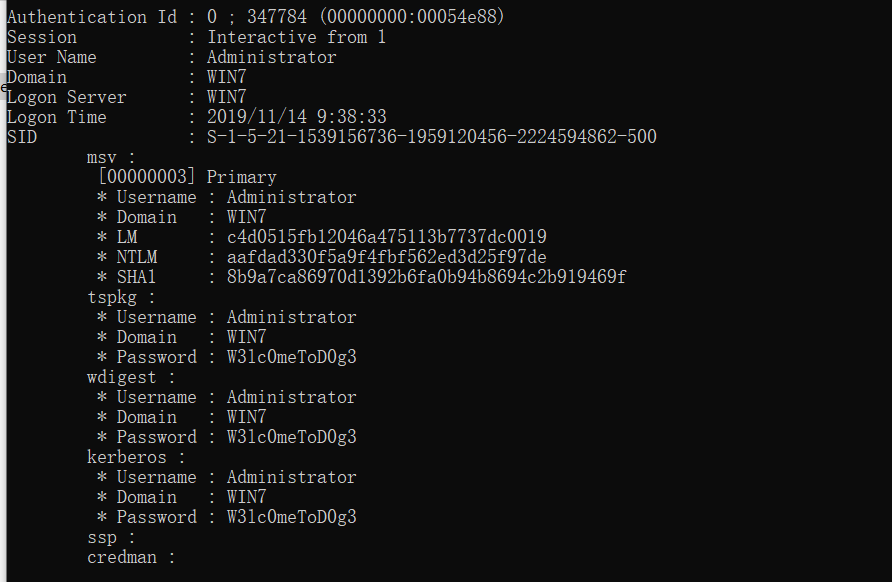Click the Username value under kerberos
The width and height of the screenshot is (892, 582).
click(x=291, y=477)
